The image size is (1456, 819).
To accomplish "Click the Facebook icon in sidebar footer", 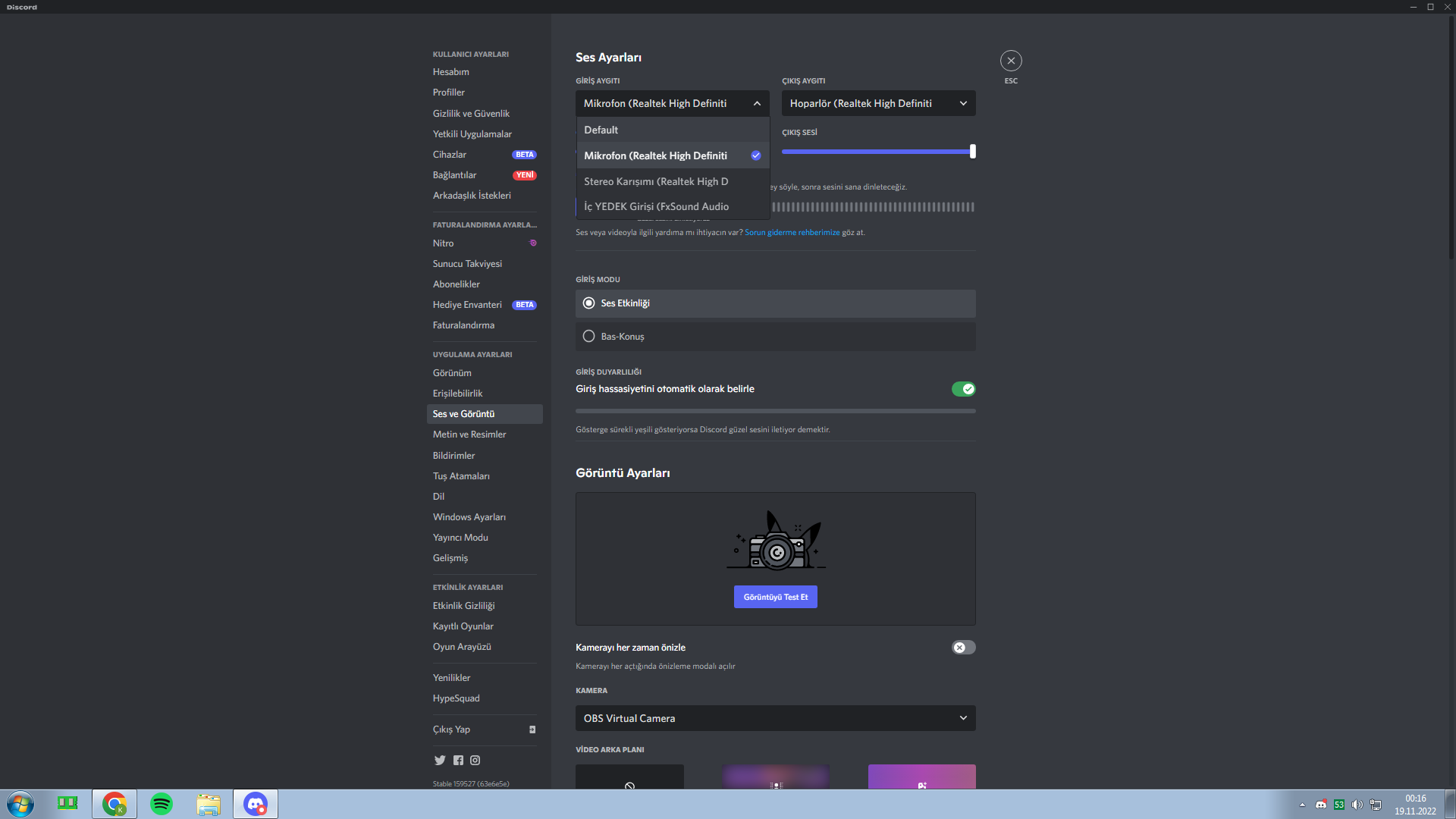I will pyautogui.click(x=458, y=760).
